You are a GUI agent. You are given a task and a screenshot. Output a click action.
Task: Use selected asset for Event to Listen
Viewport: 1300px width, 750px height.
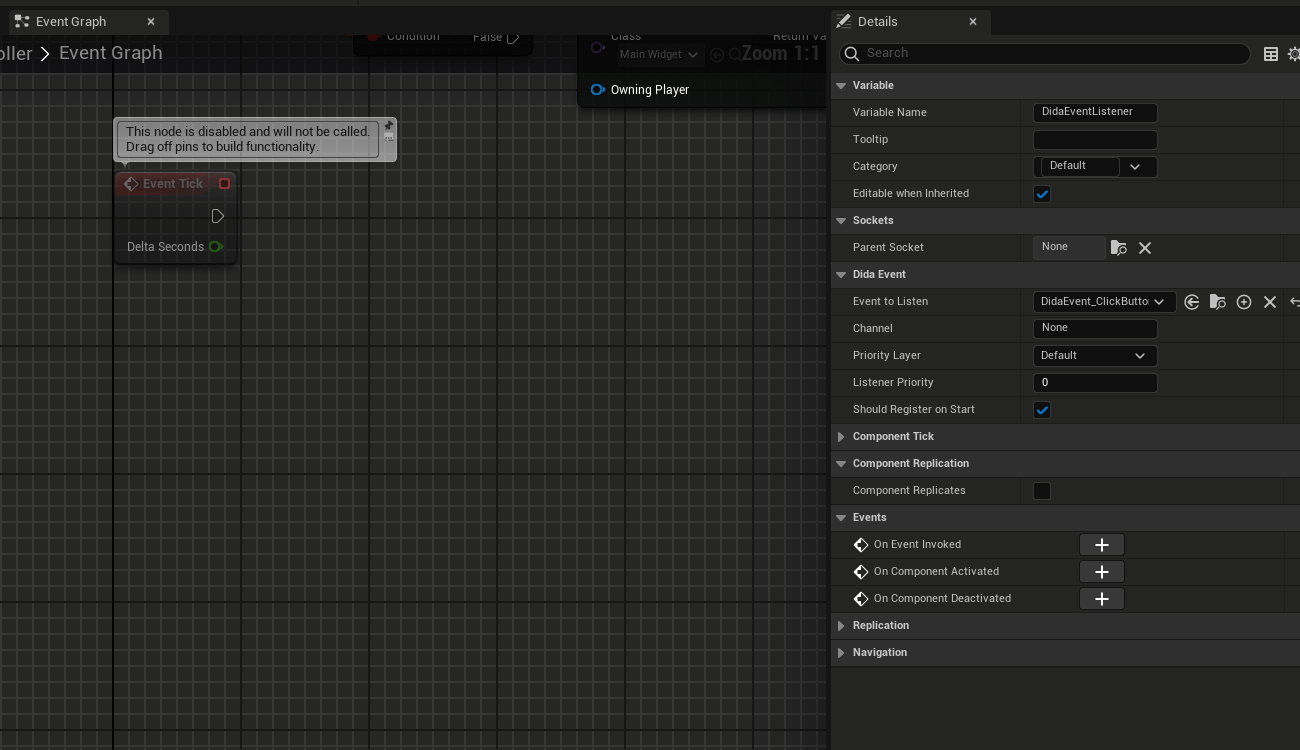1191,302
